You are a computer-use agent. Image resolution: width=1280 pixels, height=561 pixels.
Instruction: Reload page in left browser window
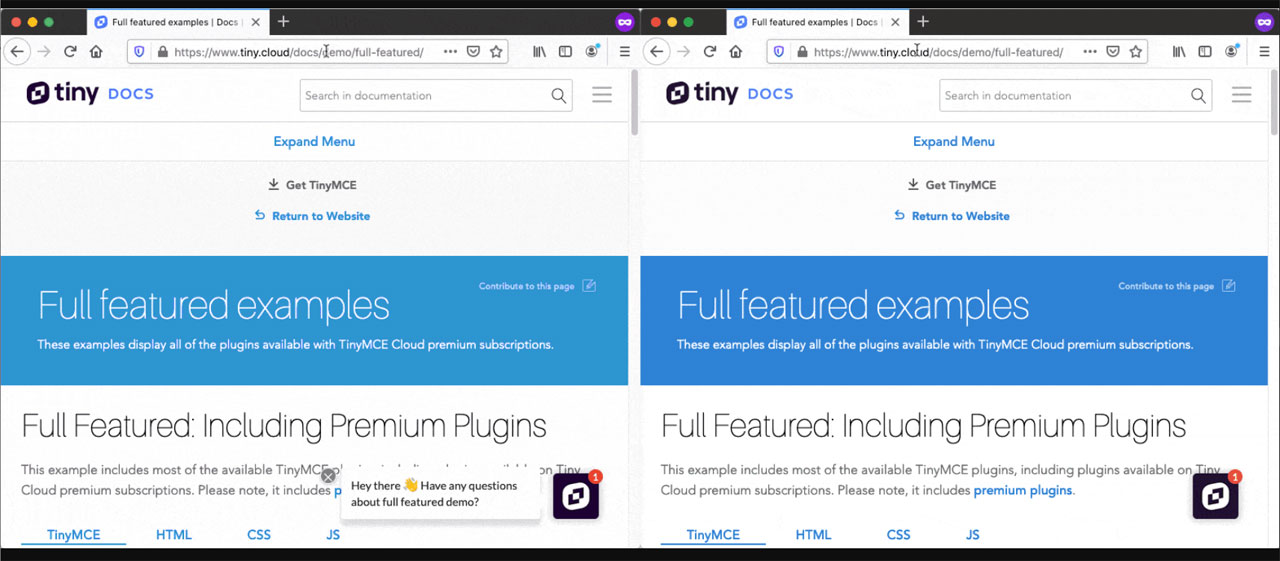point(70,52)
